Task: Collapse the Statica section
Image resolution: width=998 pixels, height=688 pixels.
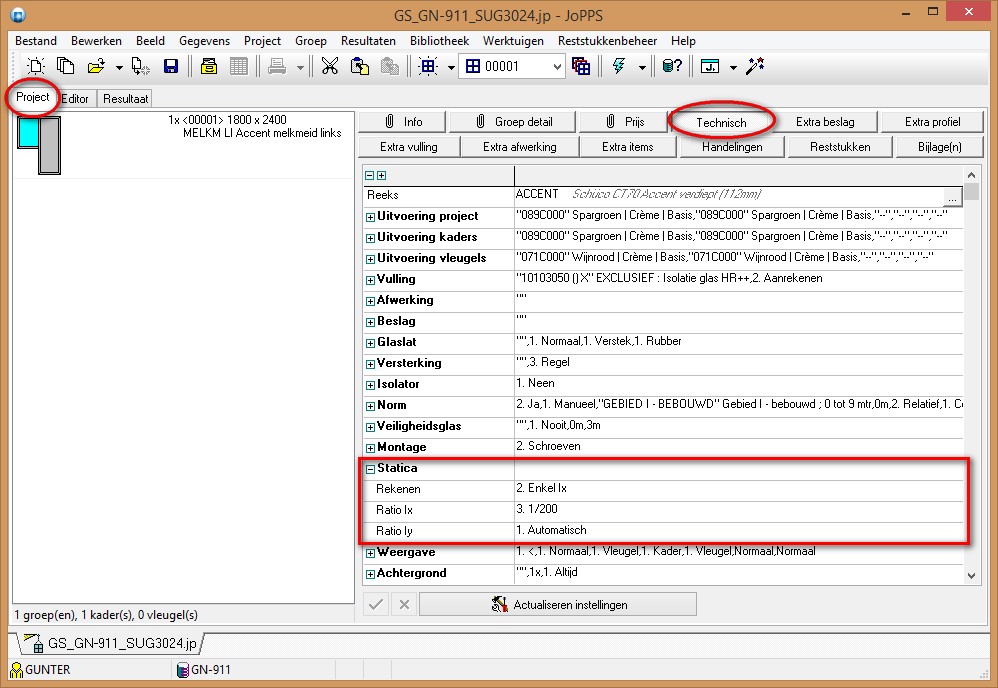Action: click(370, 469)
